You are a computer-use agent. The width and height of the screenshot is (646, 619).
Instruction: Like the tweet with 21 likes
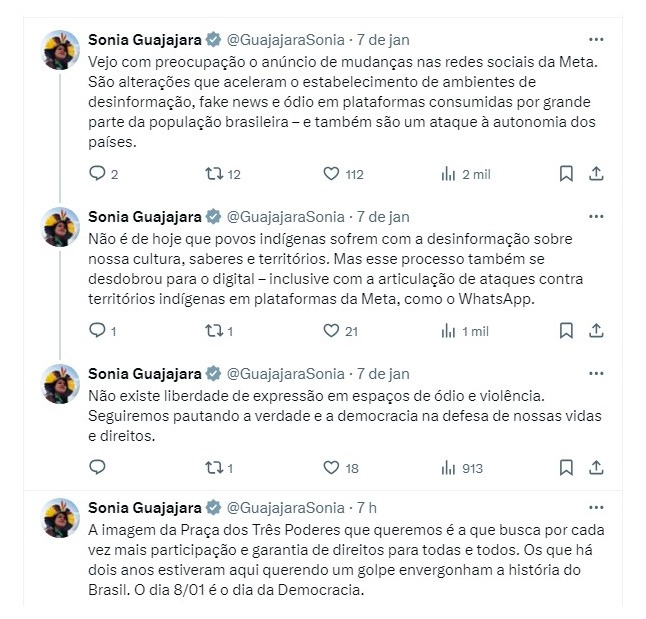[x=332, y=331]
